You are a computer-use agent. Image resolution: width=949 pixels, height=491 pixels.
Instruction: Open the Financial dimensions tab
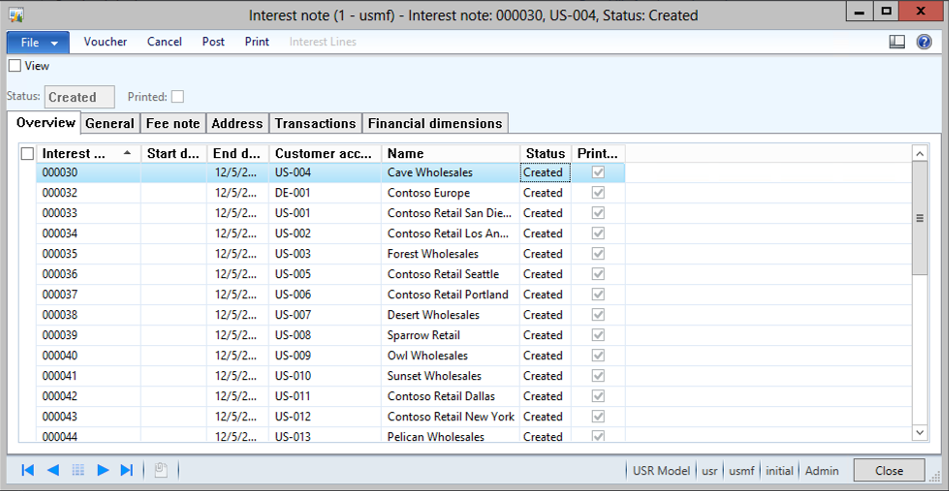coord(435,123)
